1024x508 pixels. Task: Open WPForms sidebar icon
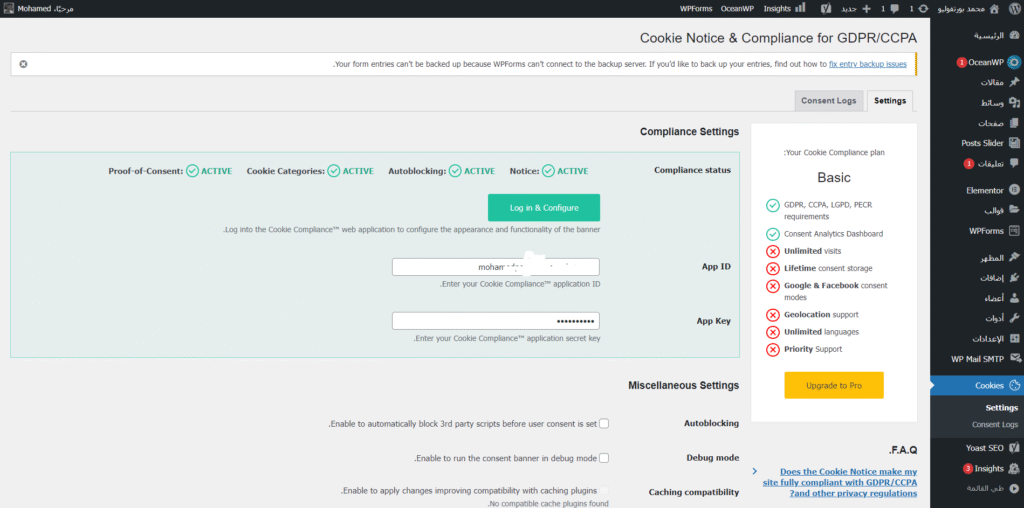tap(1014, 230)
